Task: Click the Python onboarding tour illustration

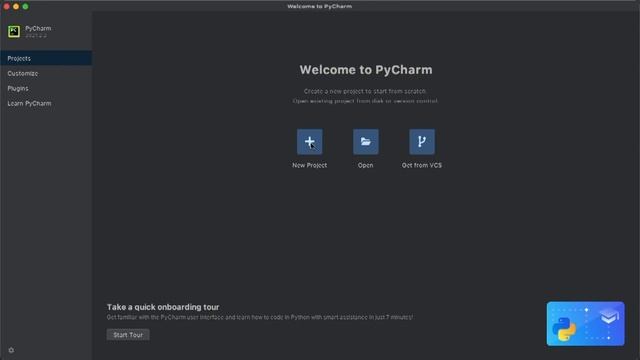Action: pyautogui.click(x=585, y=324)
